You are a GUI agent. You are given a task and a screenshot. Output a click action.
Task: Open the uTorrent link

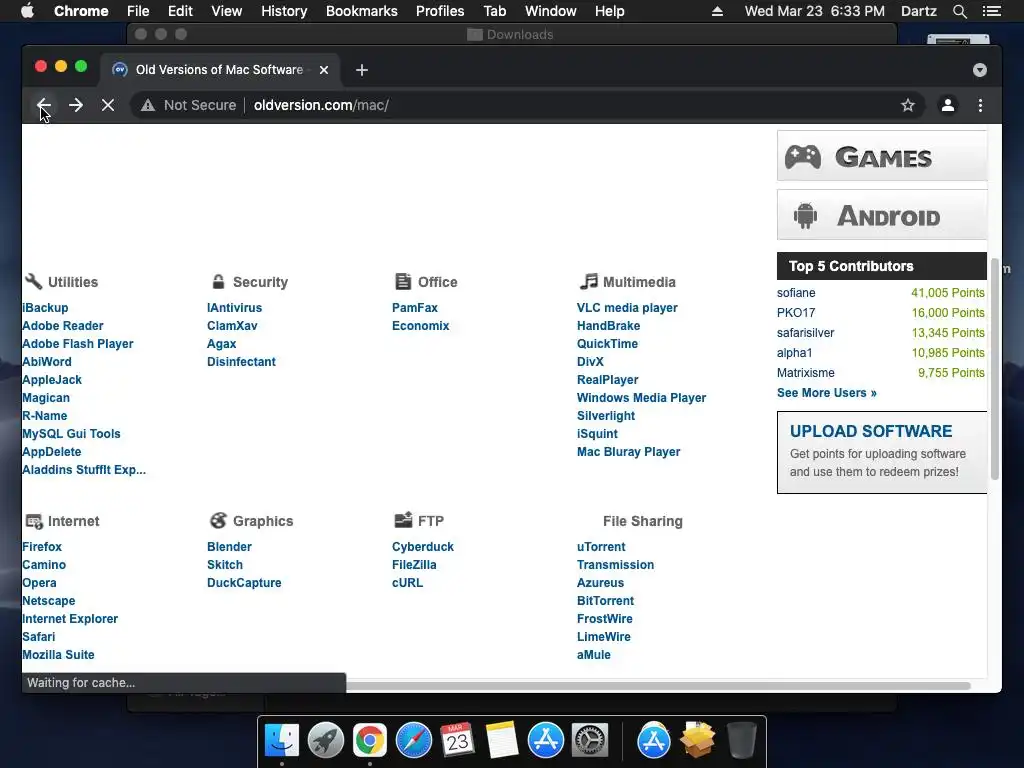click(x=601, y=547)
